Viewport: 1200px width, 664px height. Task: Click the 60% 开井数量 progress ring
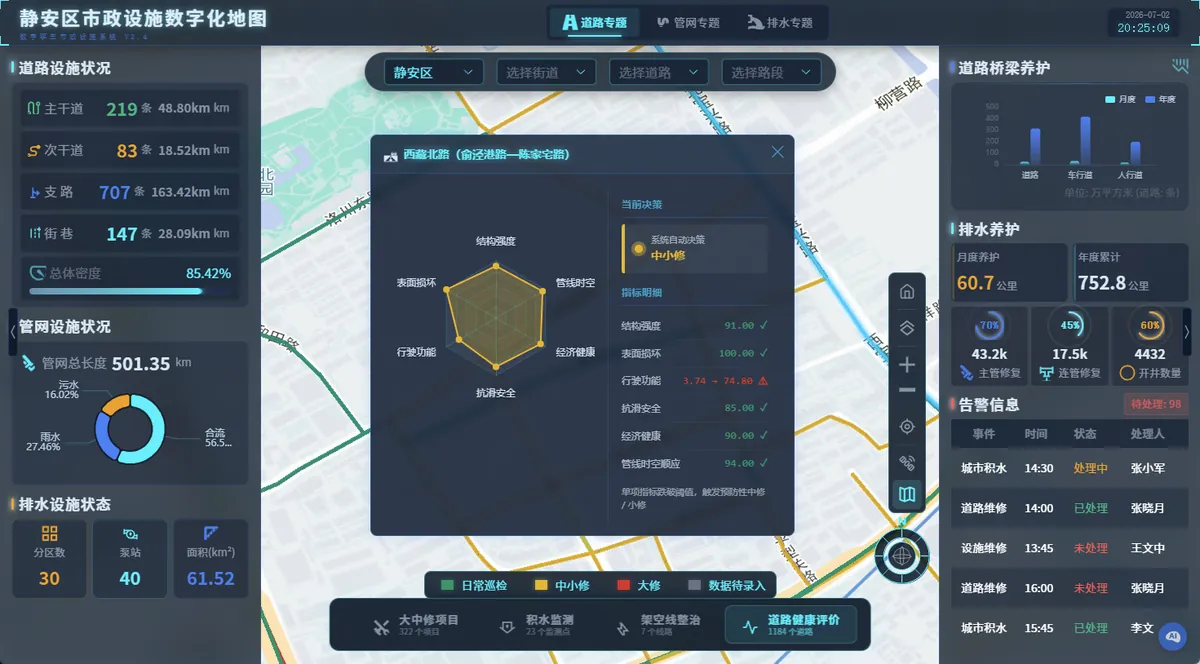point(1150,326)
